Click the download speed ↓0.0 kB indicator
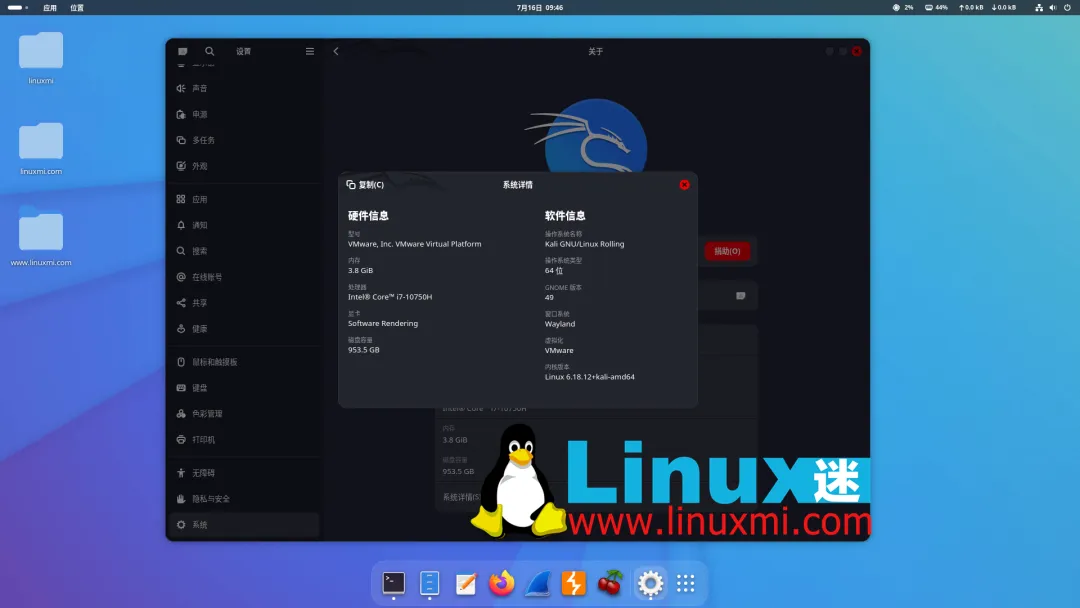 point(1004,8)
